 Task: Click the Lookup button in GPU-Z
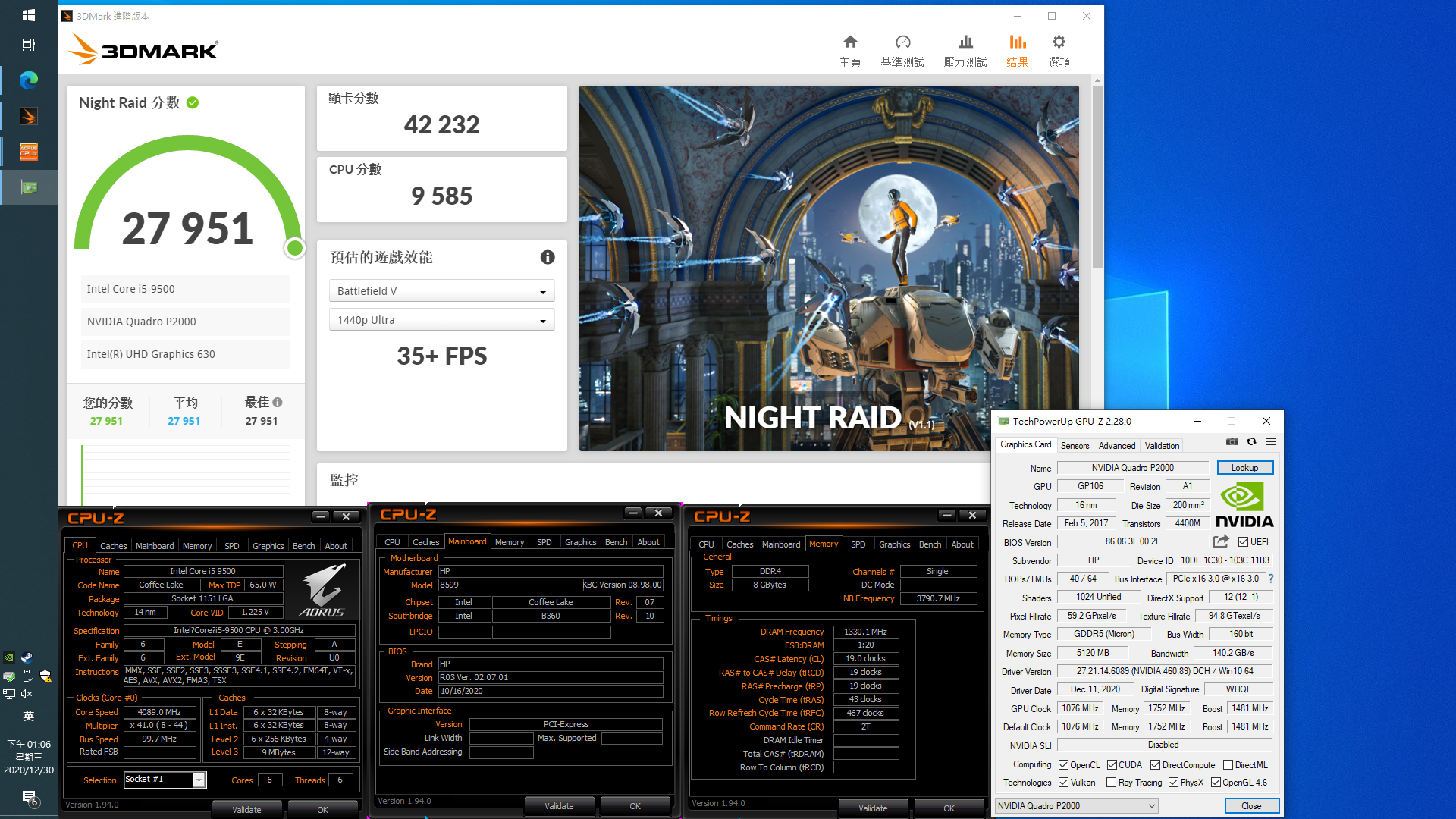[1244, 468]
